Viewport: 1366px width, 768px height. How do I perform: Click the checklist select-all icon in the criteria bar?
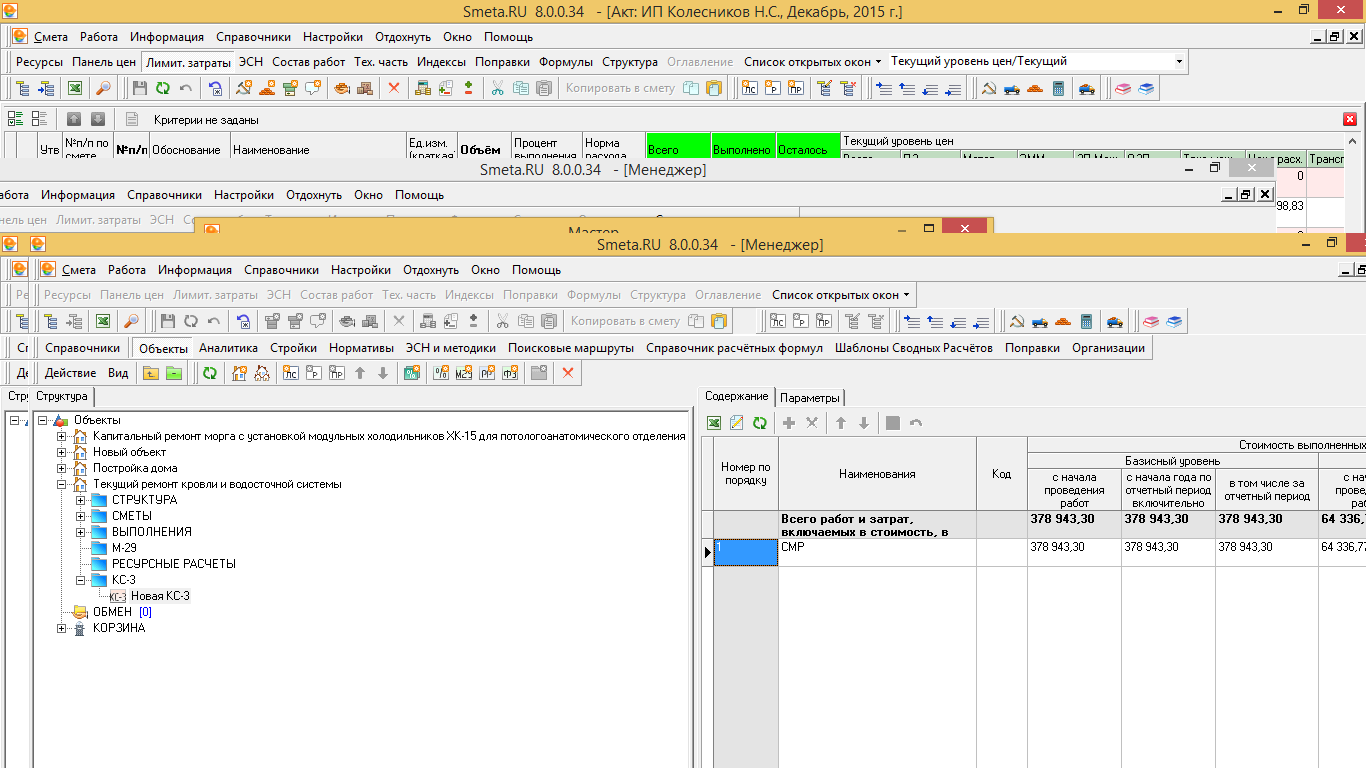coord(16,119)
